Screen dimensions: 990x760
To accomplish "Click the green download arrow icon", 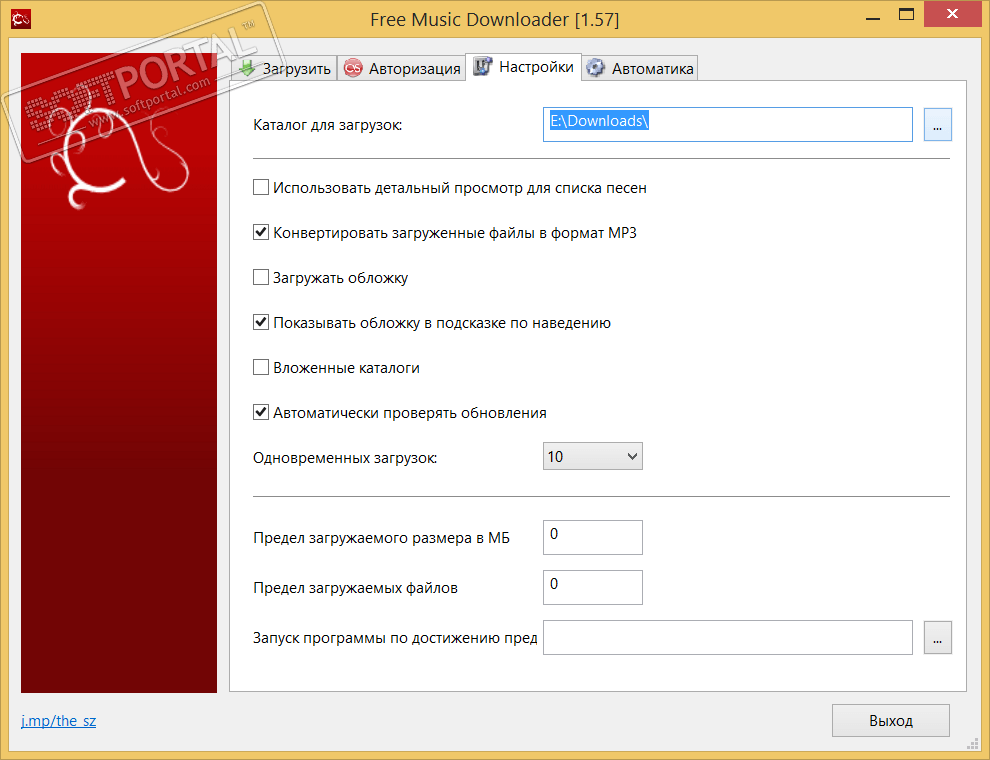I will point(247,68).
